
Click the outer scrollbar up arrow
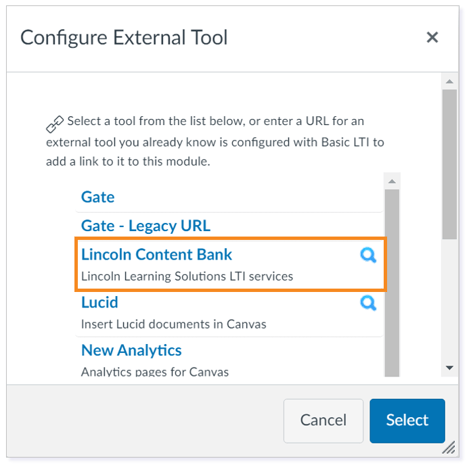(449, 81)
